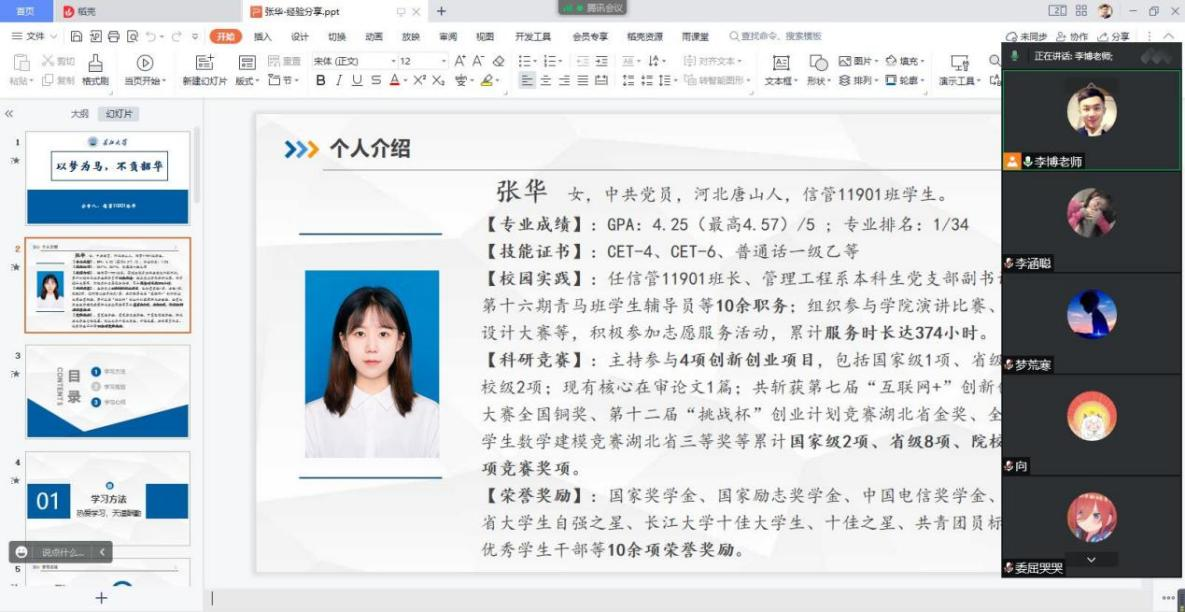Click the Format Painter (格式刷) icon
This screenshot has width=1185, height=612.
[96, 69]
